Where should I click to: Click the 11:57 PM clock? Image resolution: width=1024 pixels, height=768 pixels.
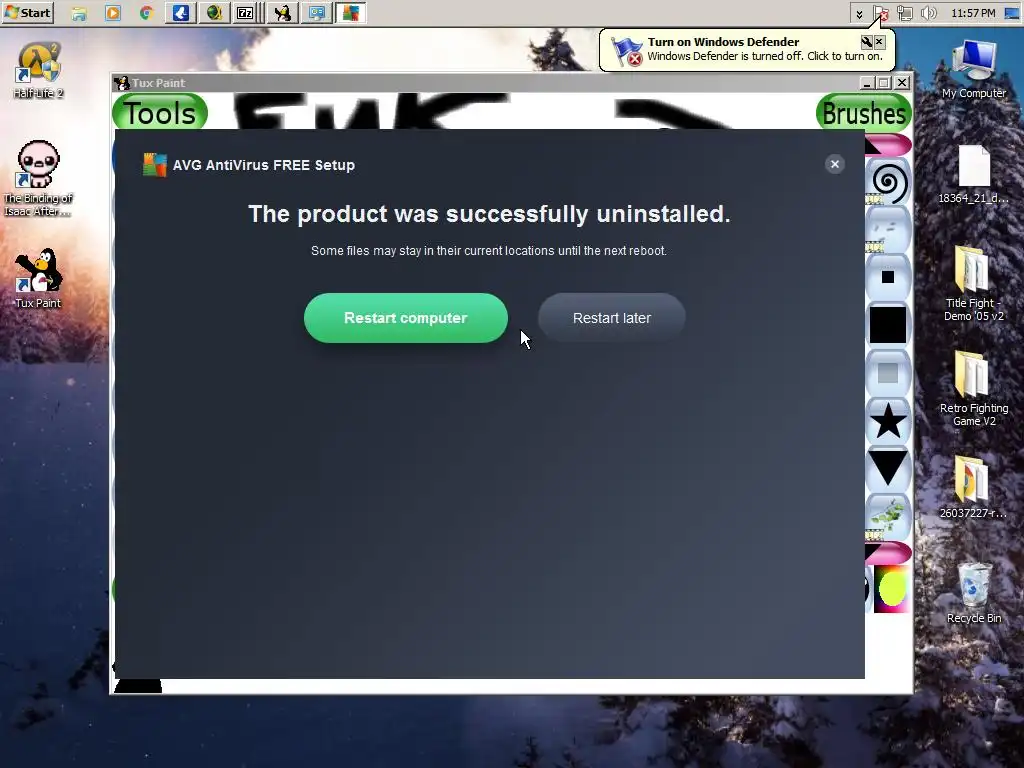tap(973, 13)
